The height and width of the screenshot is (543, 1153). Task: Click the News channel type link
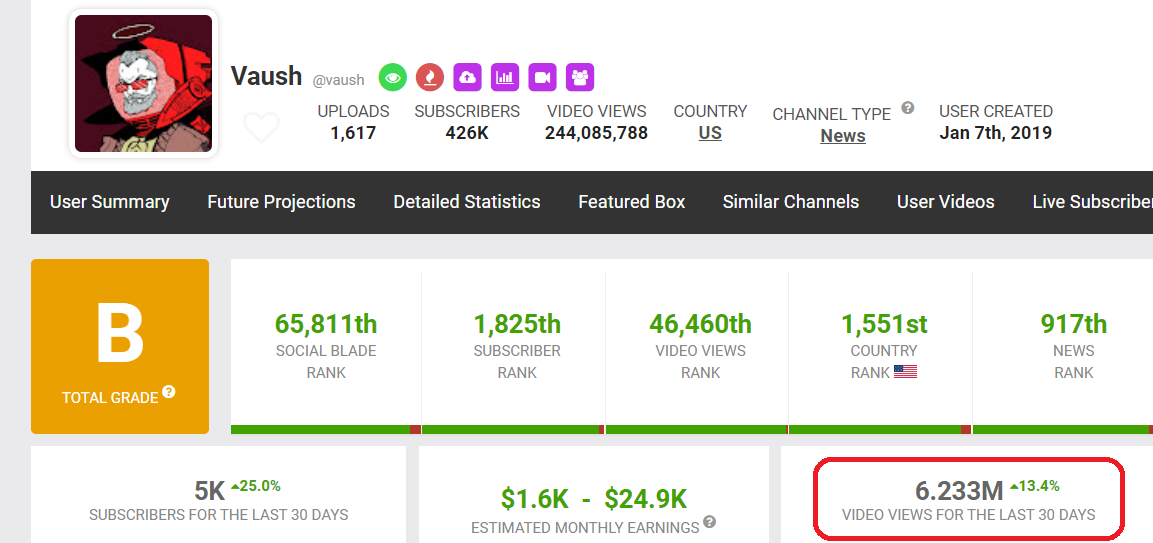click(843, 136)
